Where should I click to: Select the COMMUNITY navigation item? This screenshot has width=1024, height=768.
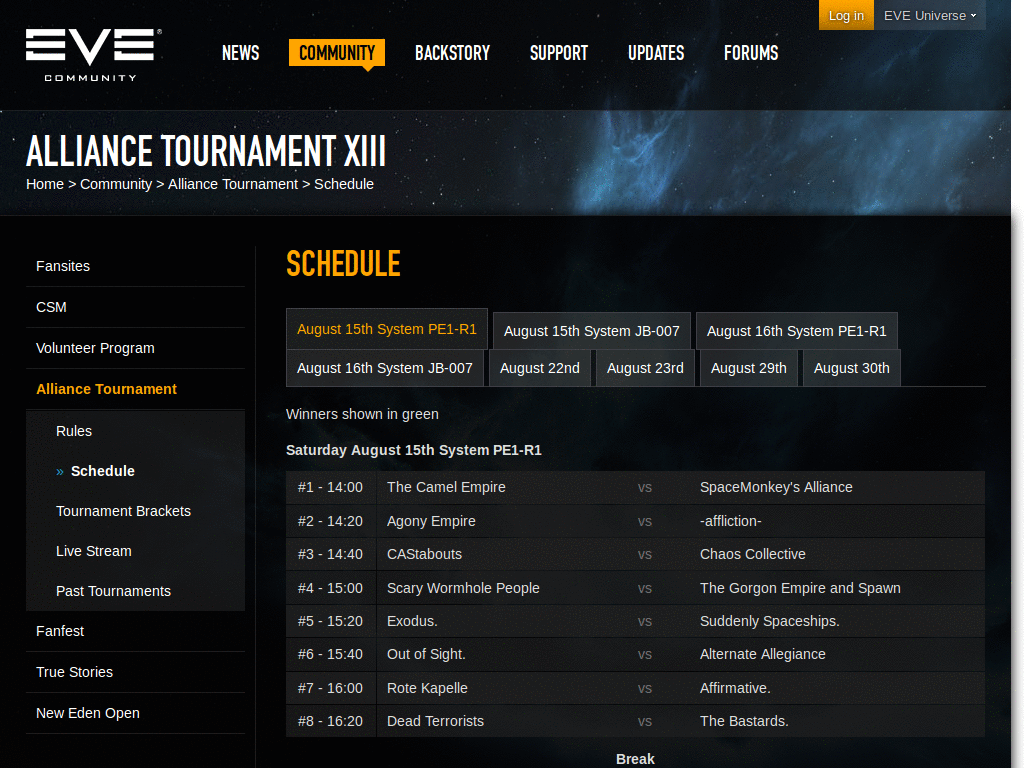(336, 53)
